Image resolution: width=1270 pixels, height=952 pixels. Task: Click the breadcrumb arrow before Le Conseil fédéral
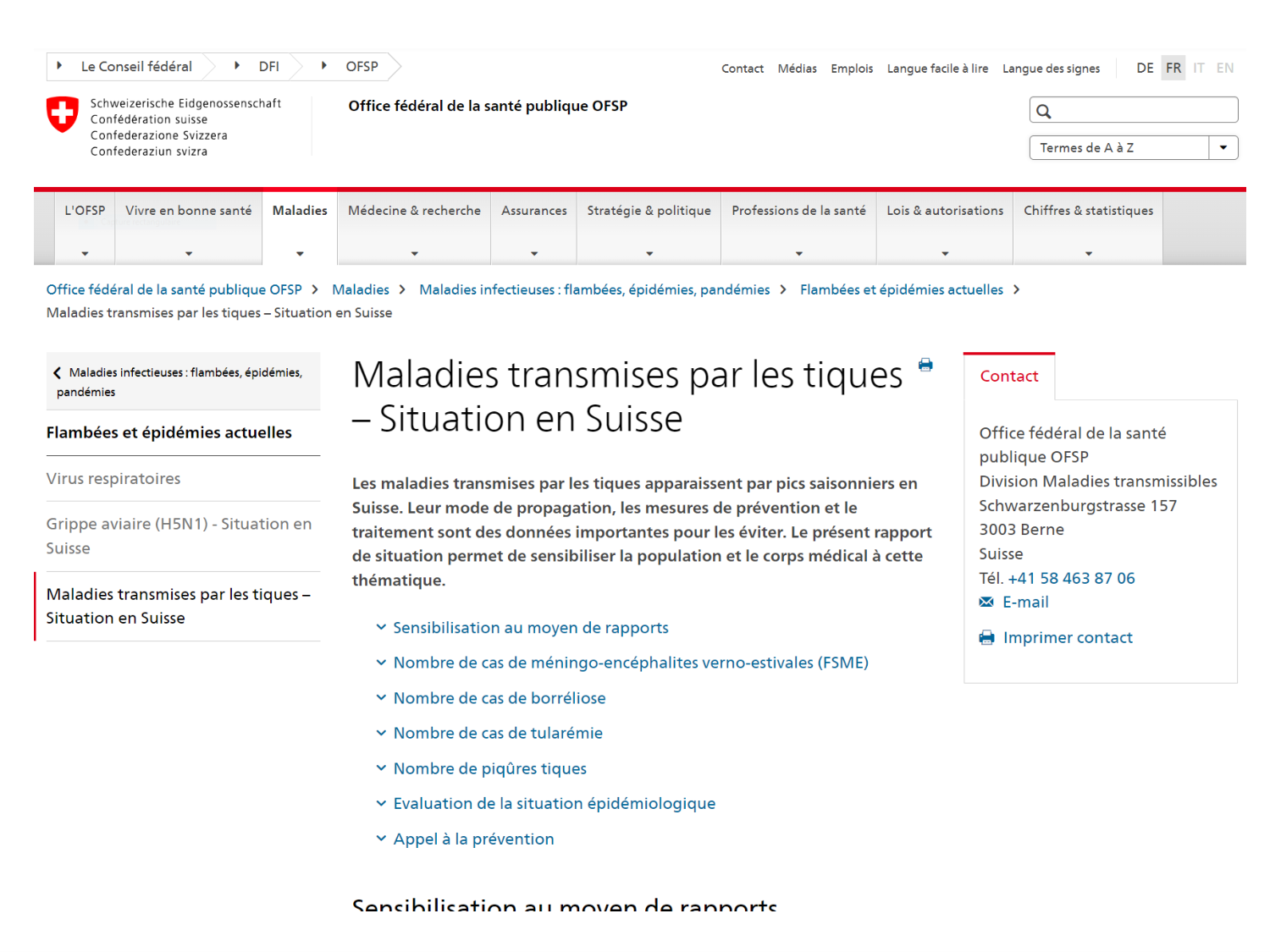coord(59,65)
